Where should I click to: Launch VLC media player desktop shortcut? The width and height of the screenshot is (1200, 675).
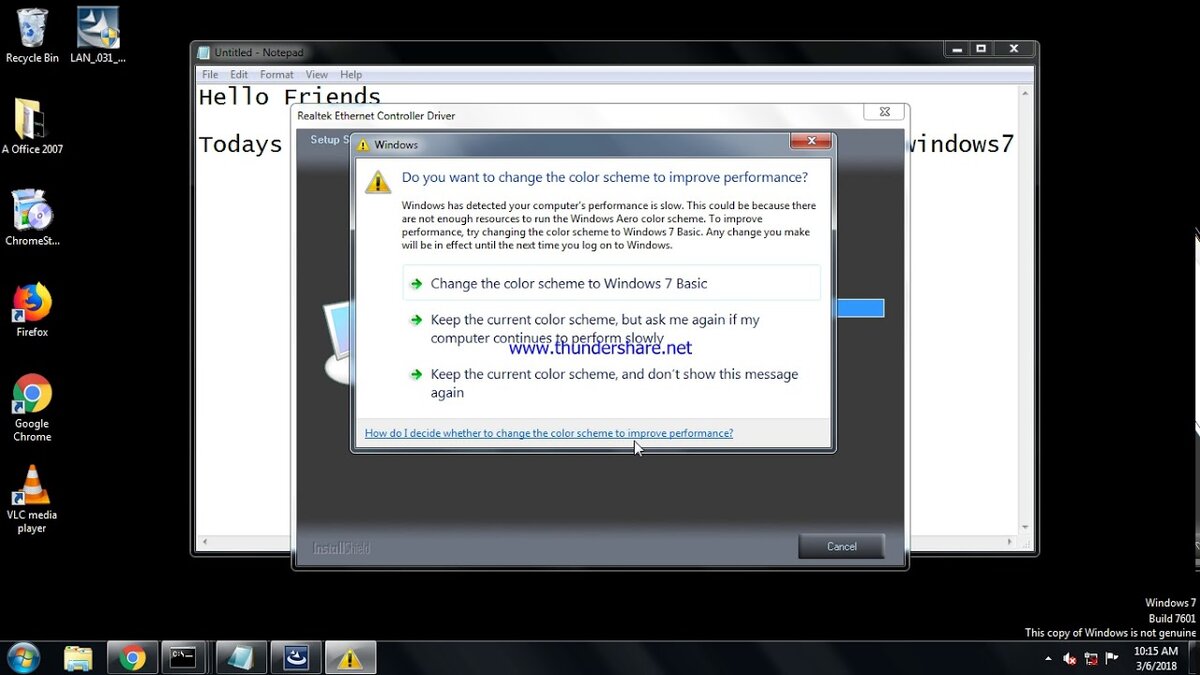(32, 499)
